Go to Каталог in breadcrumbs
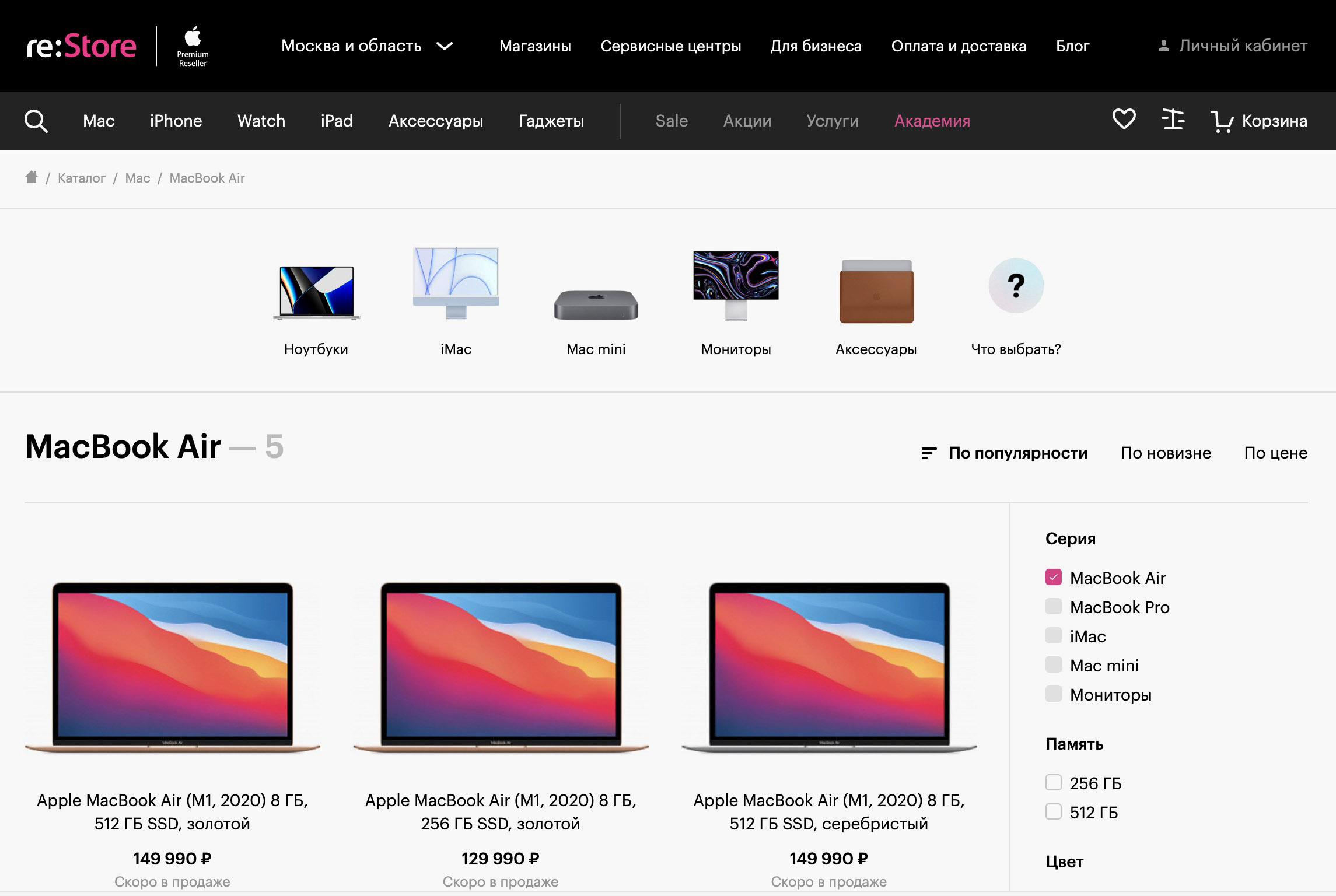Viewport: 1336px width, 896px height. pos(81,178)
